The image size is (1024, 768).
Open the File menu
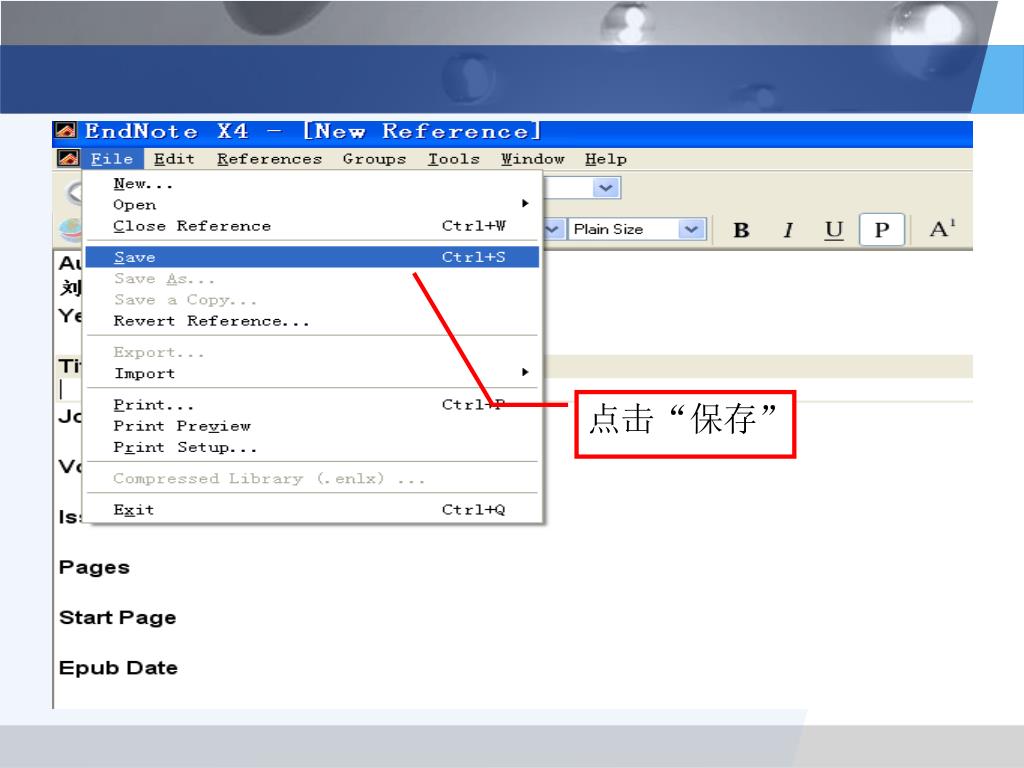(112, 159)
